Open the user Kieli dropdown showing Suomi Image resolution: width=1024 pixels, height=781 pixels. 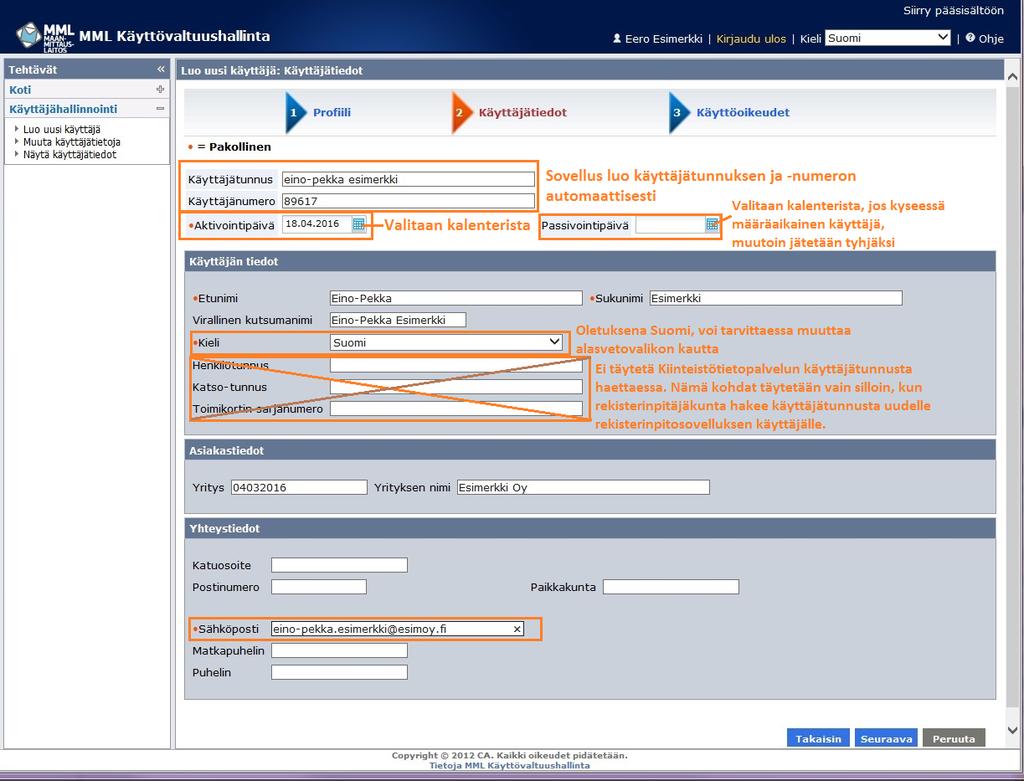coord(447,342)
